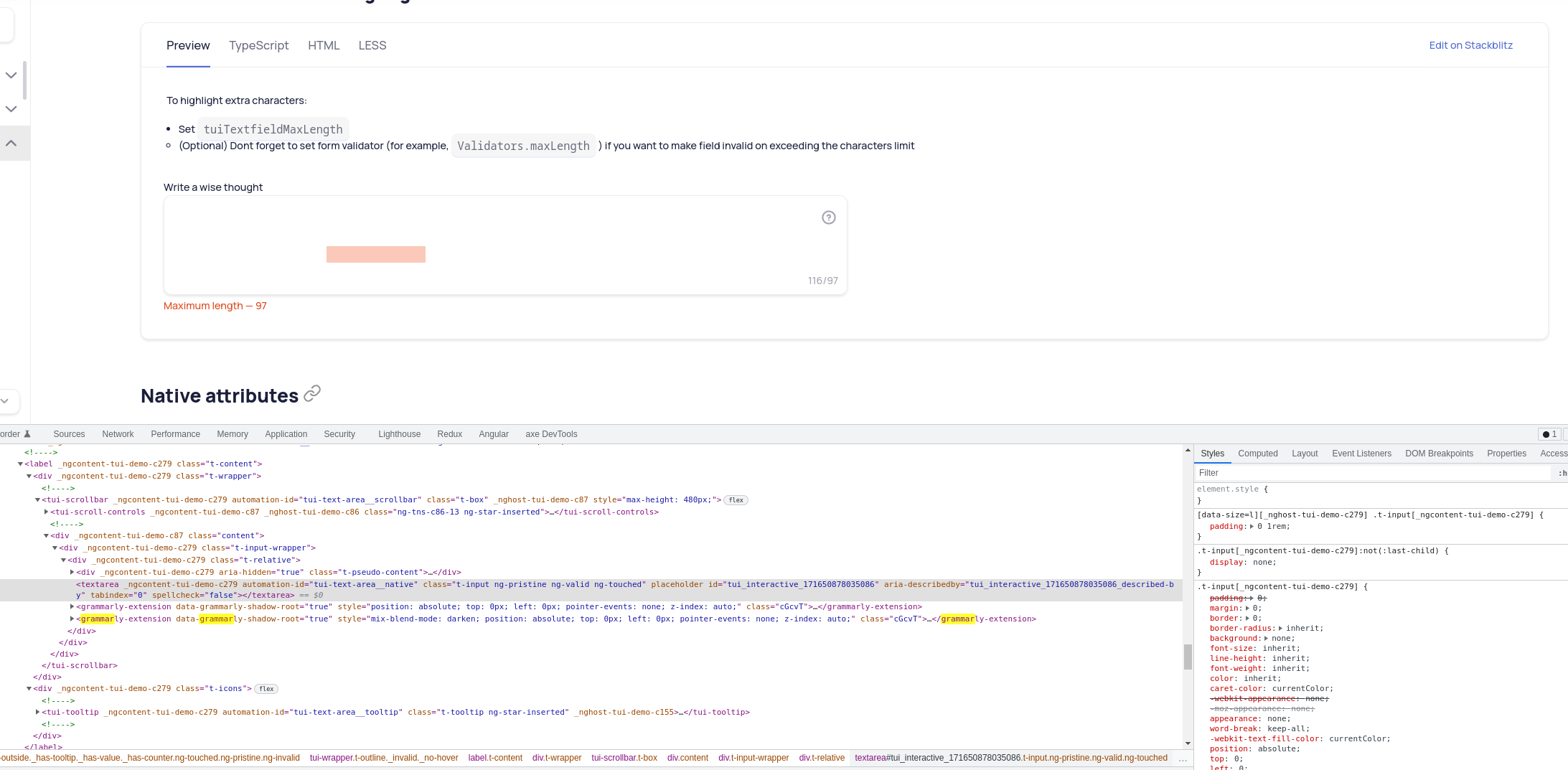Click the breadcrumb overflow ellipsis in DevTools
Viewport: 1568px width, 770px height.
click(x=1183, y=759)
